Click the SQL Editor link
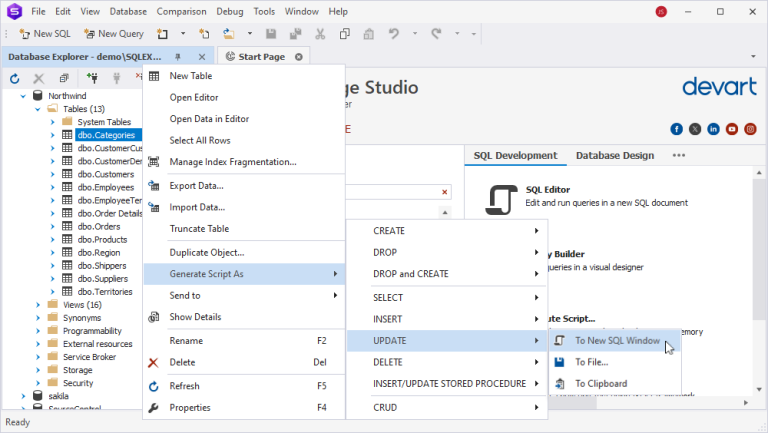 point(548,190)
